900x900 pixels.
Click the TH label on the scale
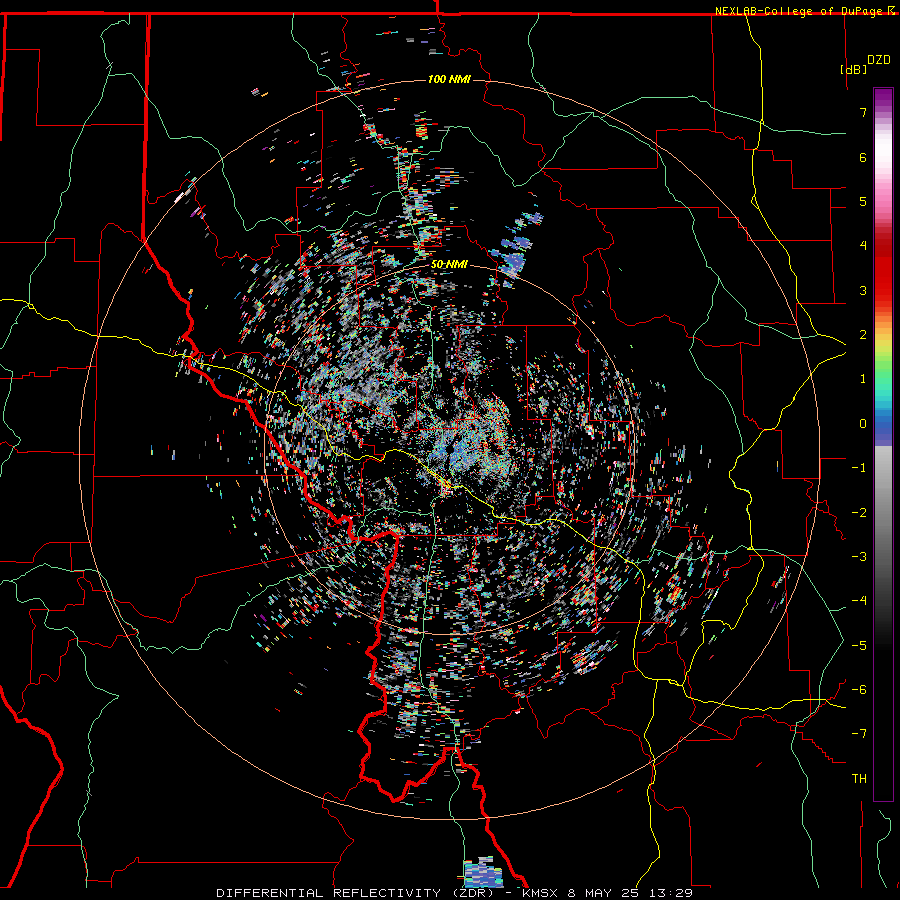[x=859, y=779]
